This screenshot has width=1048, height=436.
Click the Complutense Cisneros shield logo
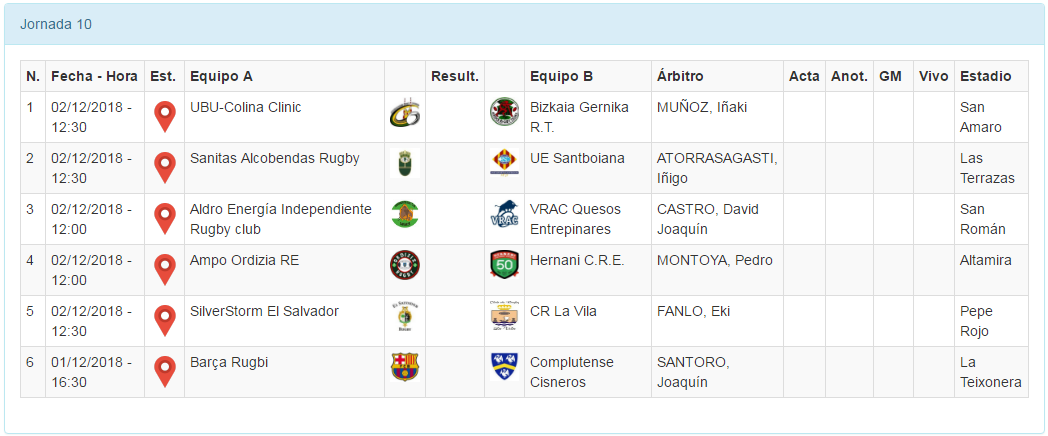pos(504,367)
